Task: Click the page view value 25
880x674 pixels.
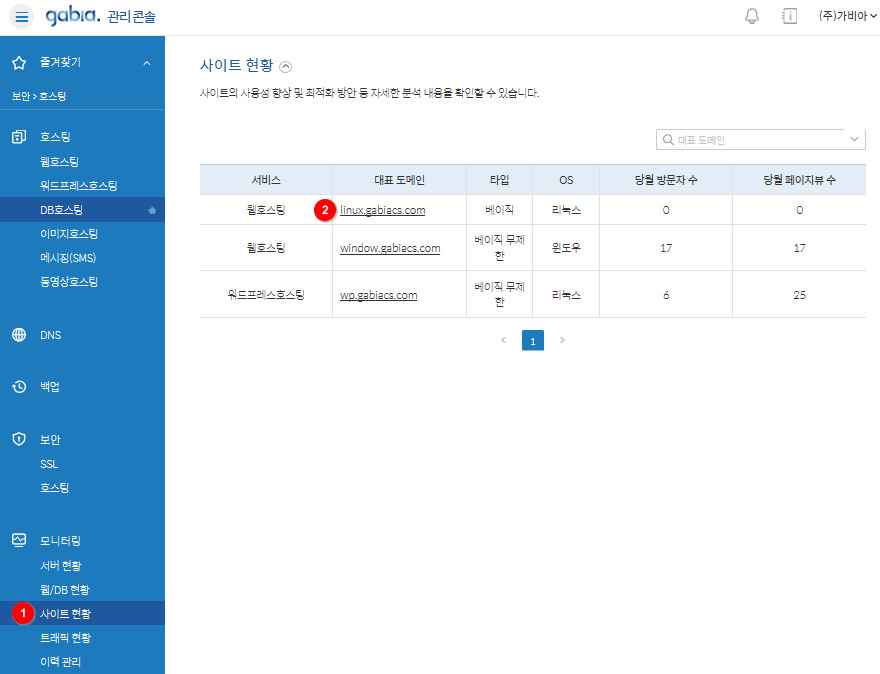Action: [x=799, y=295]
